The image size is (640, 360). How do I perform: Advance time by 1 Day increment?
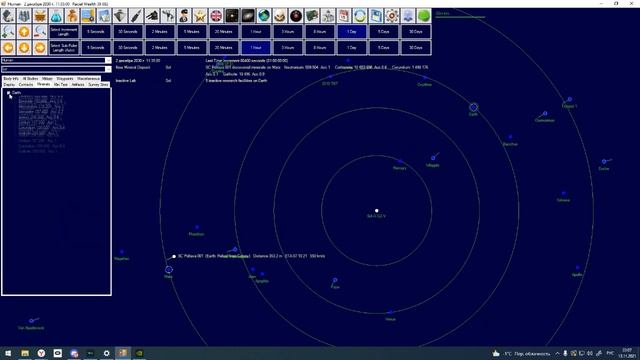[352, 31]
